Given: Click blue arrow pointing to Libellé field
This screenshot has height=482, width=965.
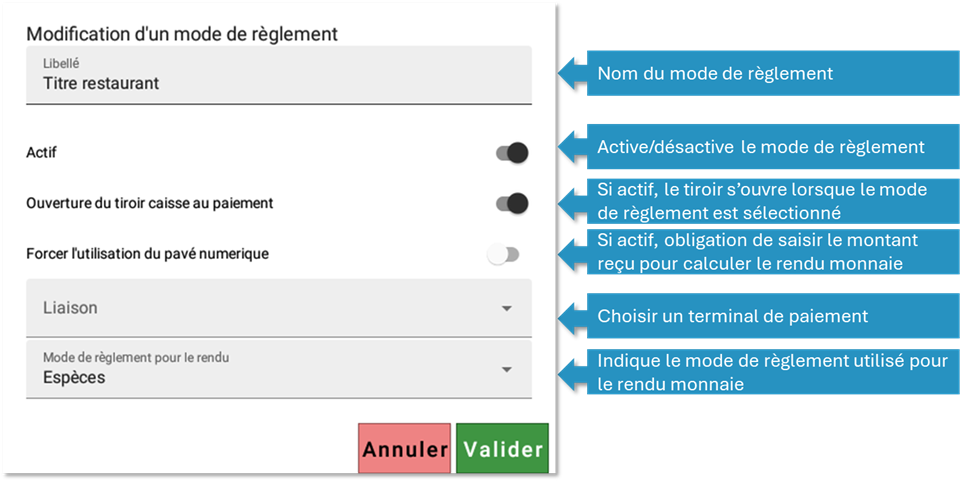Looking at the screenshot, I should tap(568, 73).
